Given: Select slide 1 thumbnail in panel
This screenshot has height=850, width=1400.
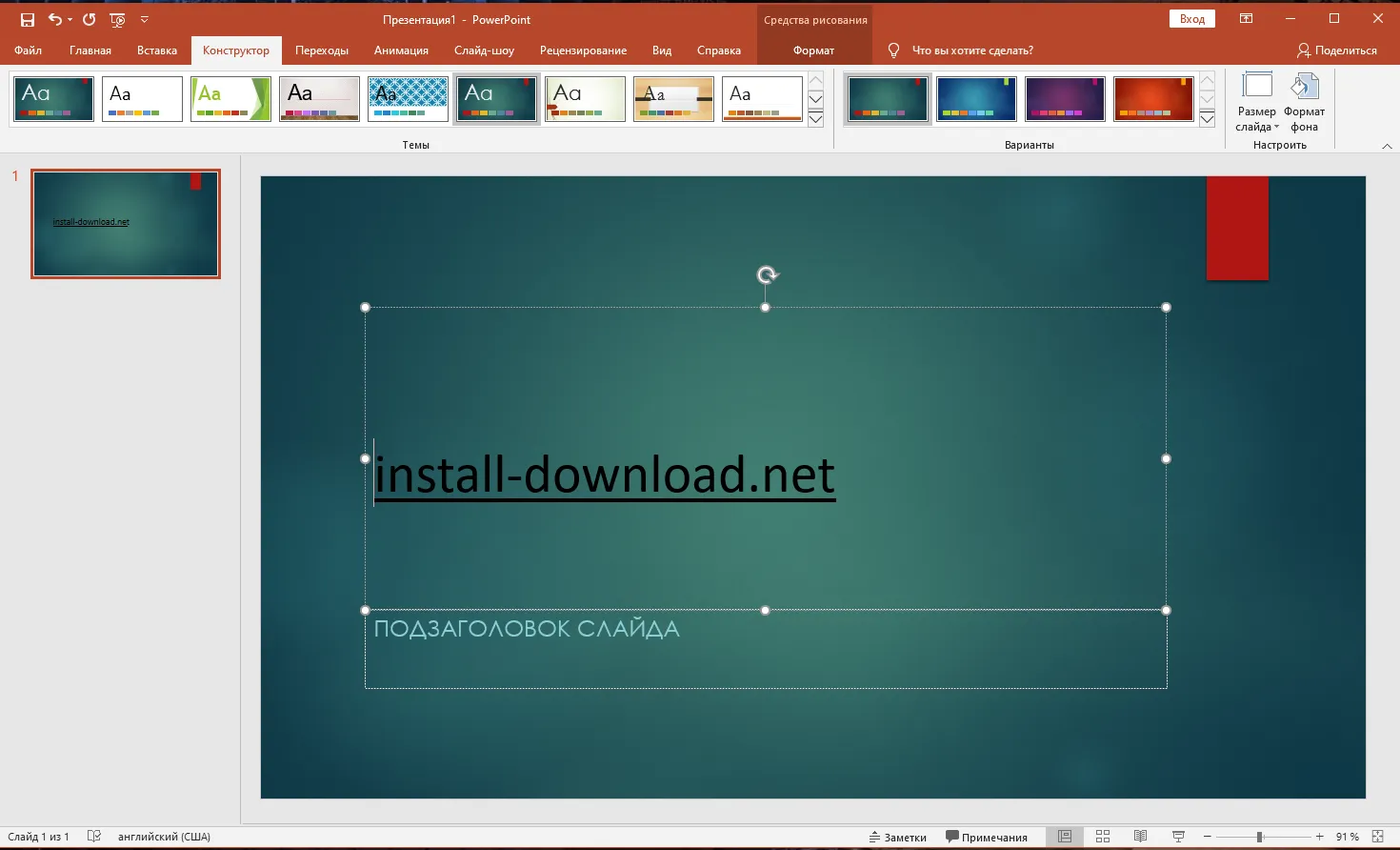Looking at the screenshot, I should [126, 224].
